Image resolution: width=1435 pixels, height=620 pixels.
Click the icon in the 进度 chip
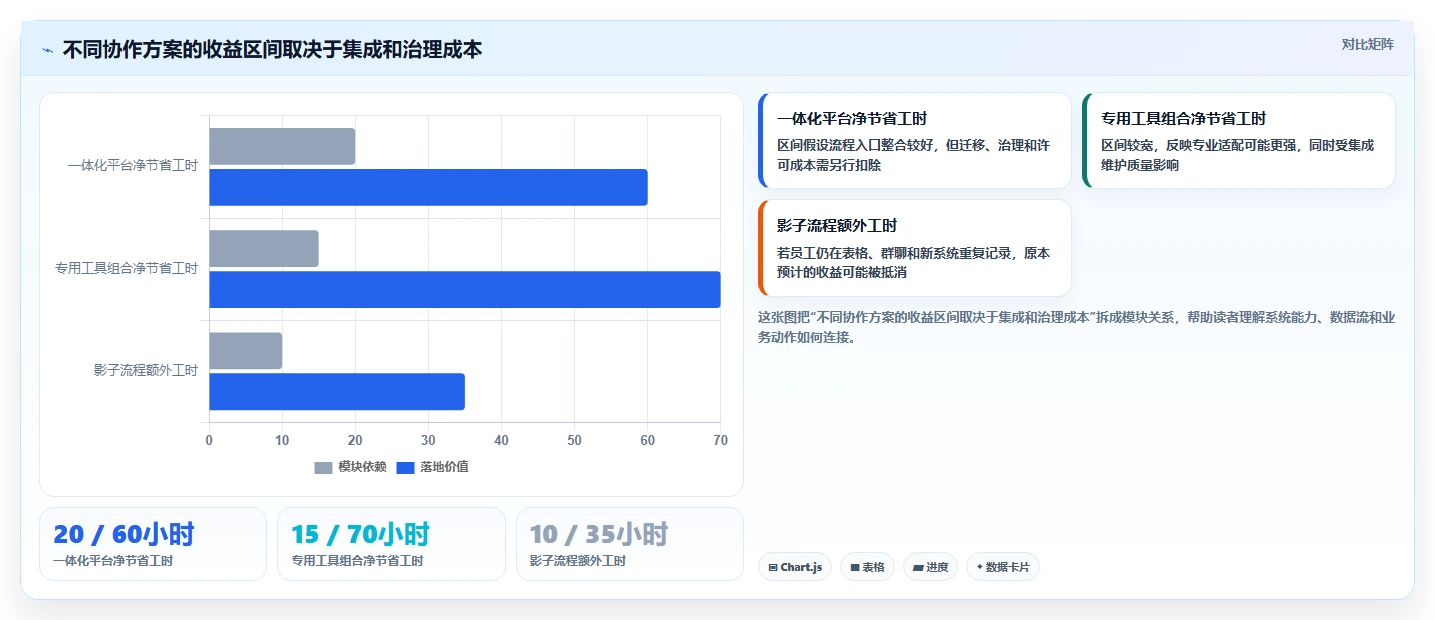(918, 568)
